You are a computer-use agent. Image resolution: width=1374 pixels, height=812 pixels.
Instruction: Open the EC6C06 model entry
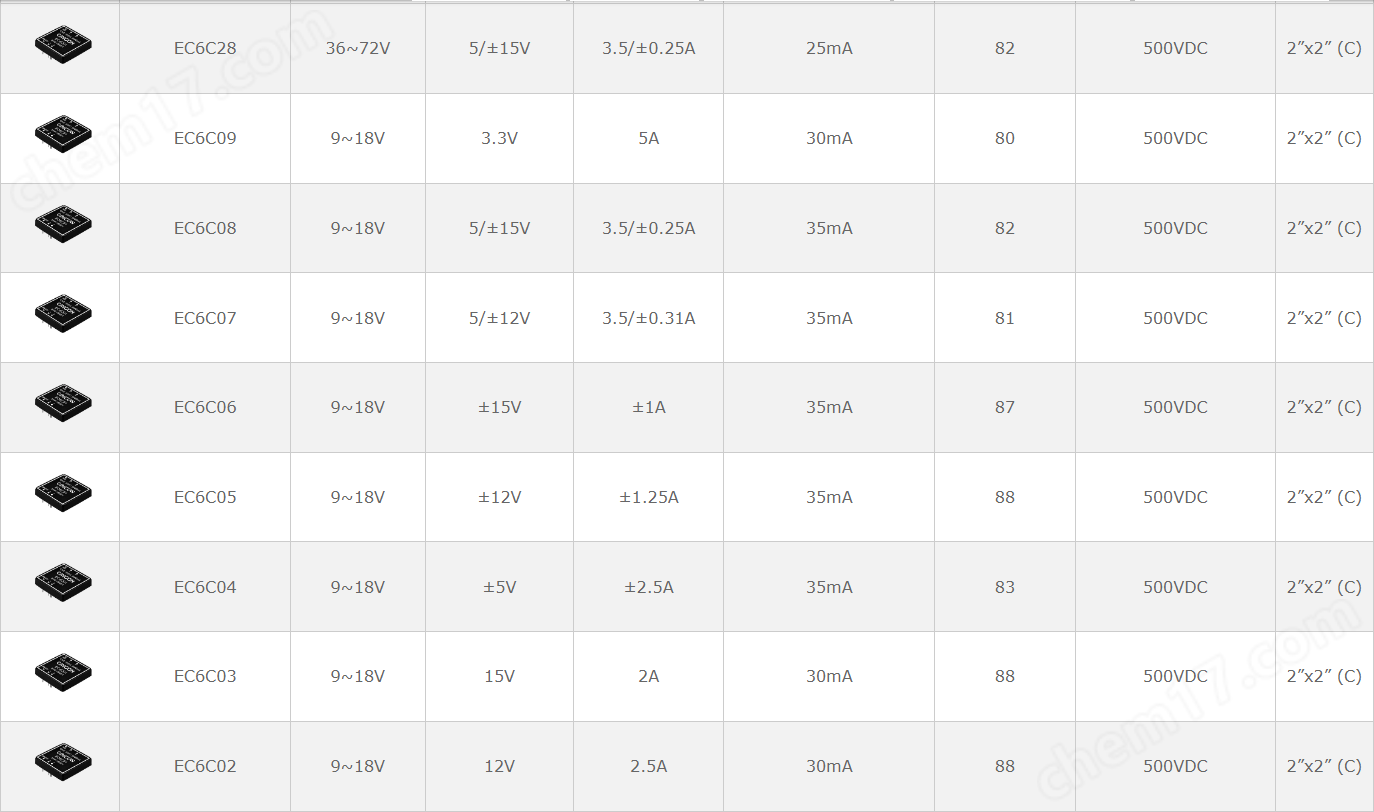205,407
